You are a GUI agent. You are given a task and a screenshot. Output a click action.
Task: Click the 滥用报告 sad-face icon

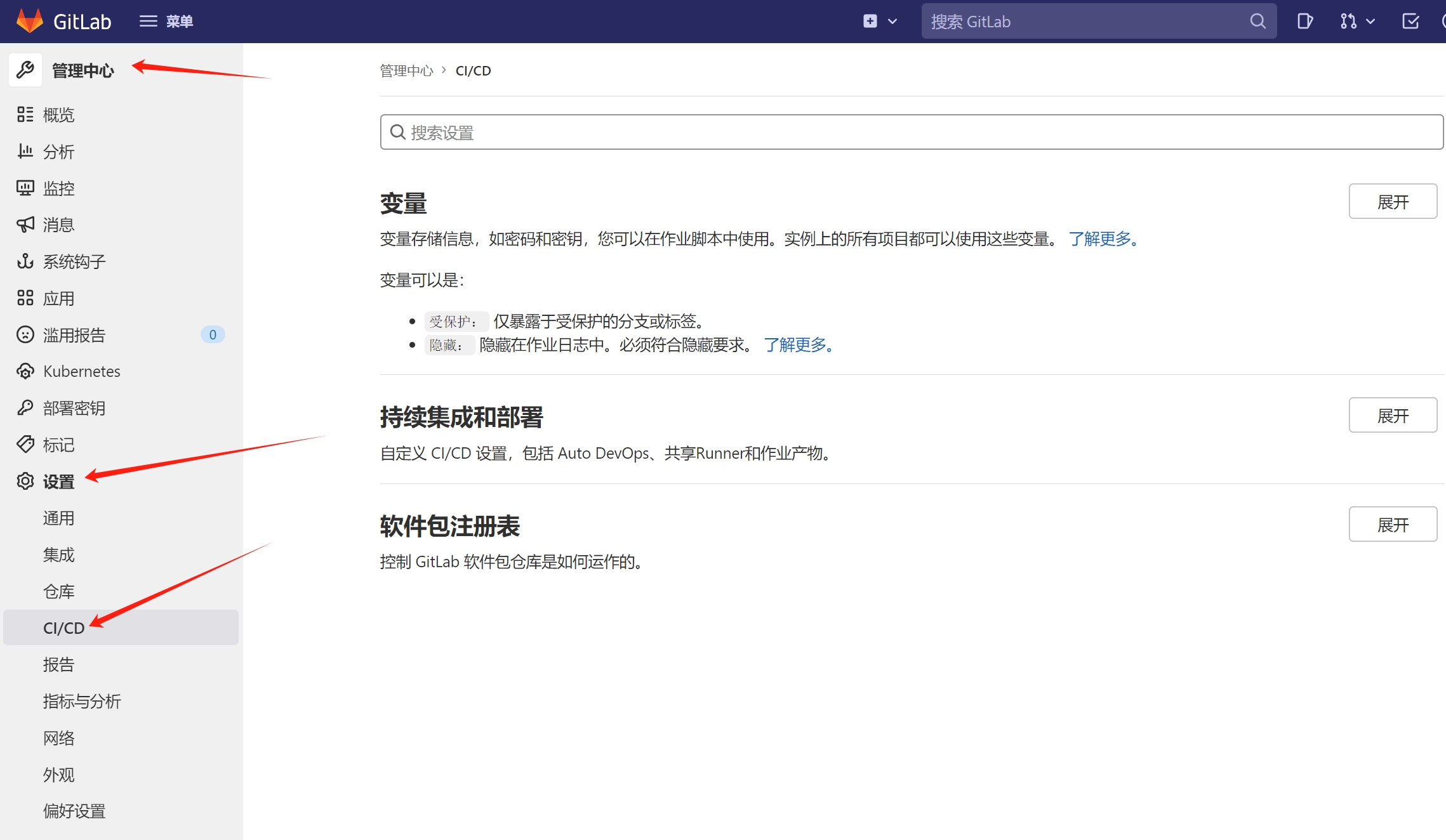pyautogui.click(x=25, y=335)
